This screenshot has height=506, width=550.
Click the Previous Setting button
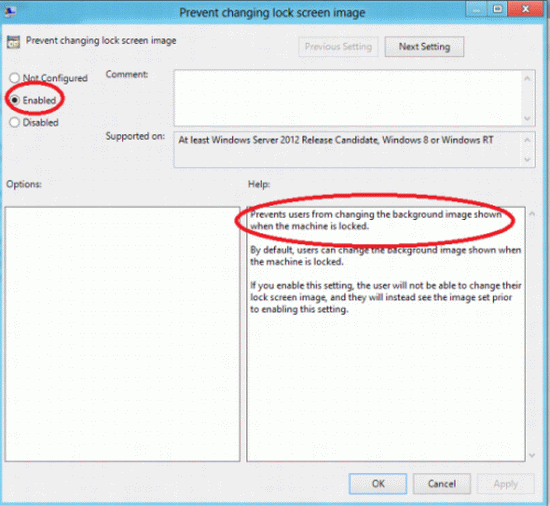click(338, 47)
